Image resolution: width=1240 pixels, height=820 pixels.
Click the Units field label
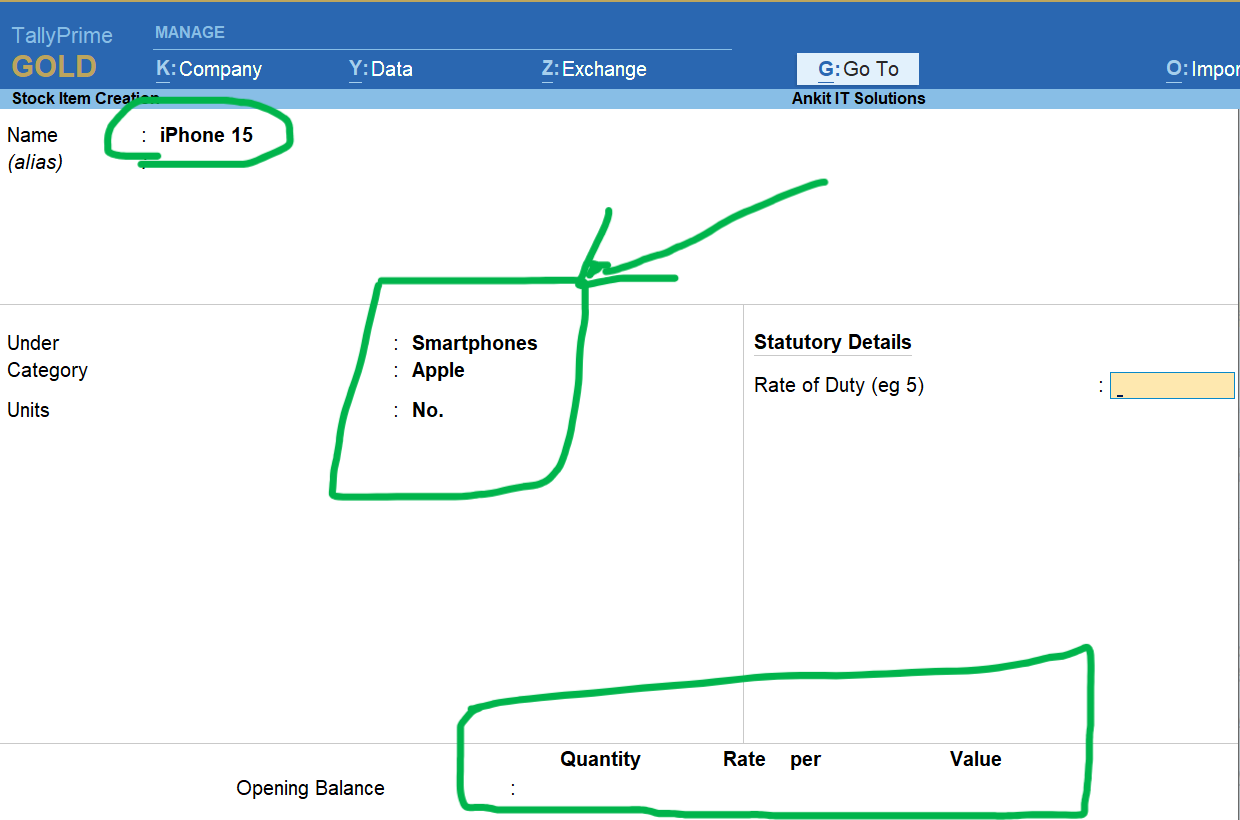click(x=28, y=410)
